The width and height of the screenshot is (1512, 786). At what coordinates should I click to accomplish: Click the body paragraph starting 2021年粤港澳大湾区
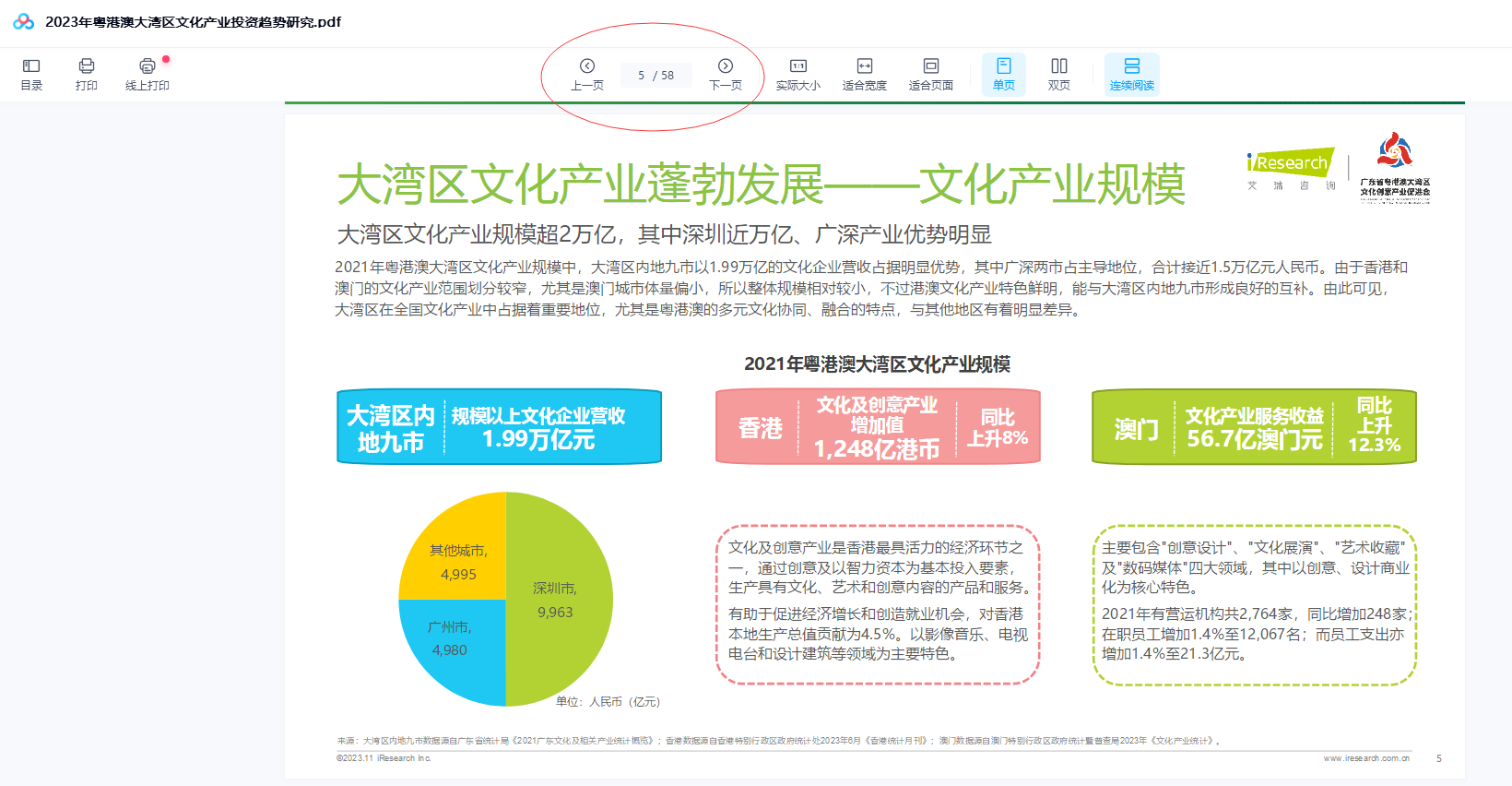pyautogui.click(x=871, y=288)
